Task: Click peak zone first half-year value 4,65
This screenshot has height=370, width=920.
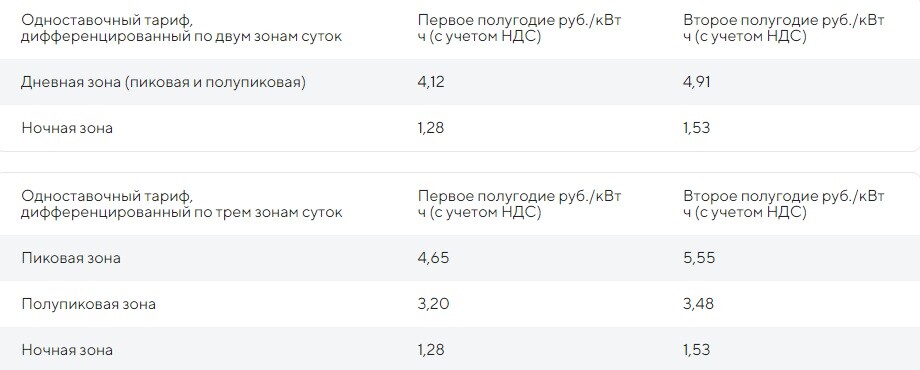Action: [434, 258]
